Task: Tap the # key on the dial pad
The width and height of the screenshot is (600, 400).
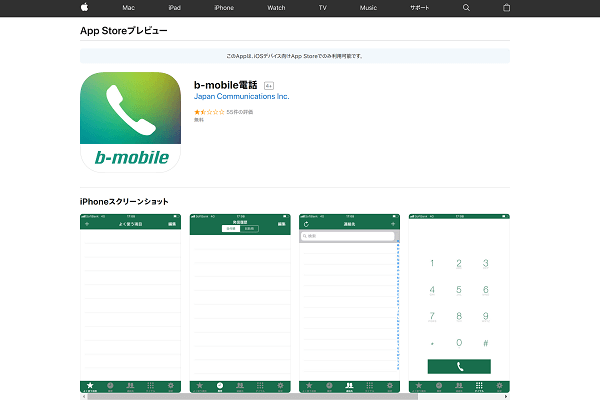Action: 486,343
